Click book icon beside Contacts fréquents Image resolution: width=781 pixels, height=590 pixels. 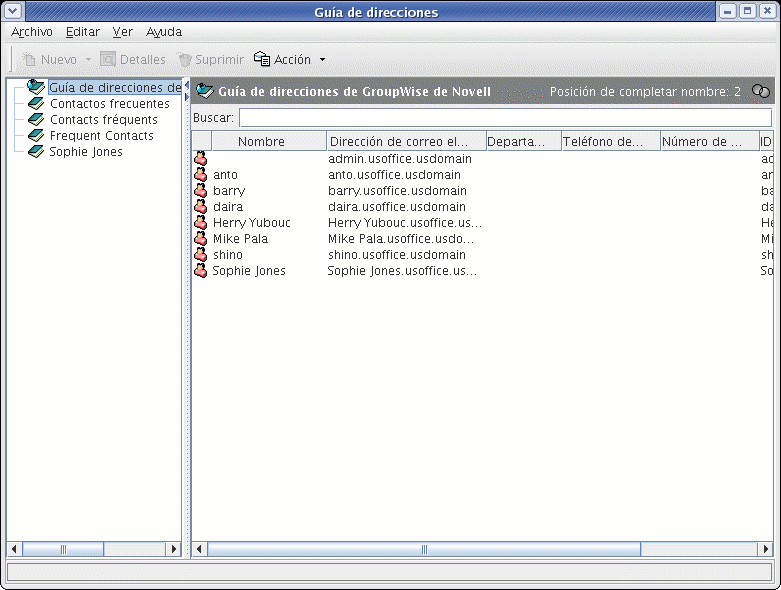(36, 119)
